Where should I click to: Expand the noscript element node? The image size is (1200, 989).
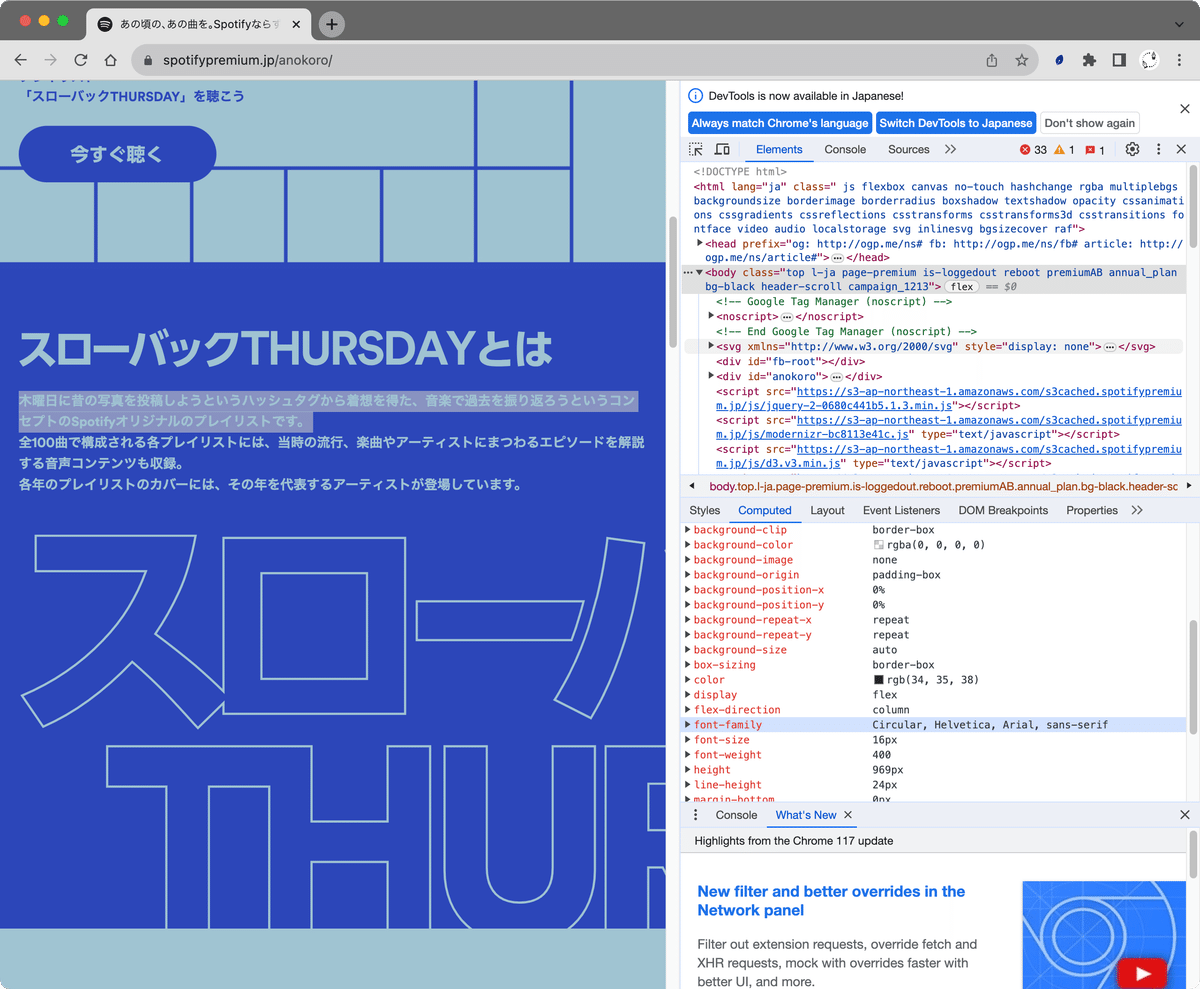[x=711, y=316]
